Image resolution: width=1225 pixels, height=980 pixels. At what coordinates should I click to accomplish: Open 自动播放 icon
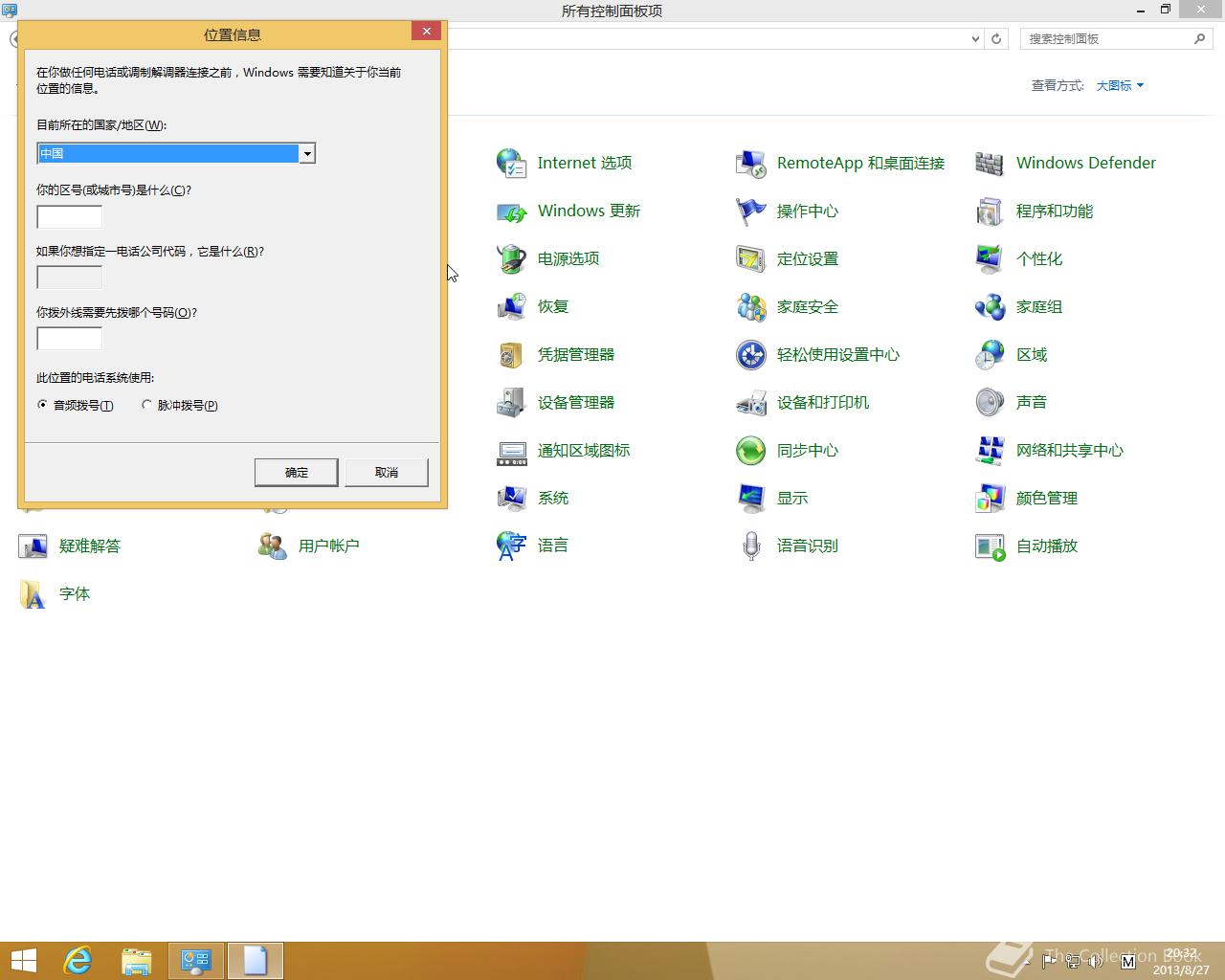(x=991, y=546)
